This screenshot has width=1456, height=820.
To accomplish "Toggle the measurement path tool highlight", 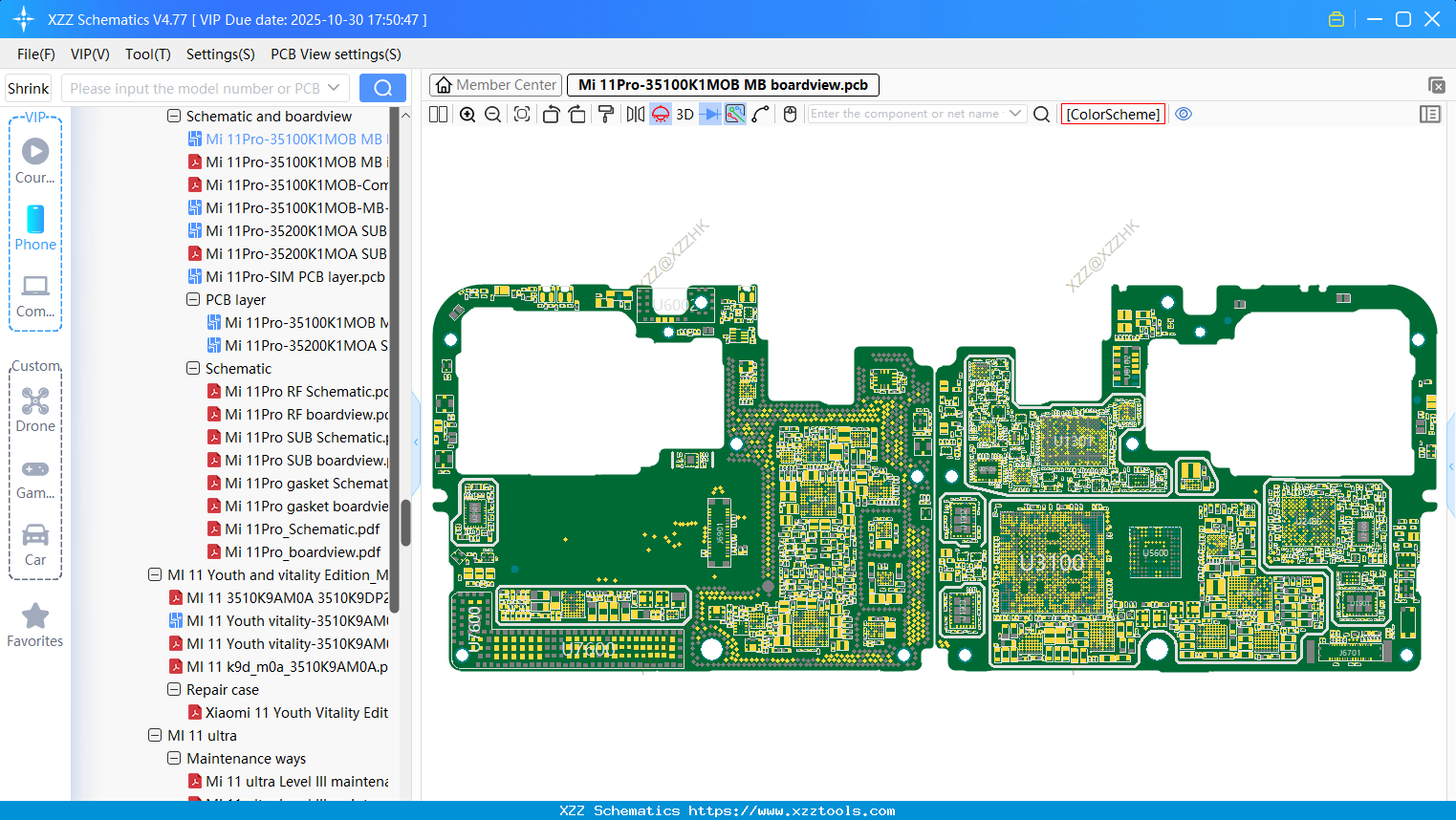I will (x=736, y=114).
